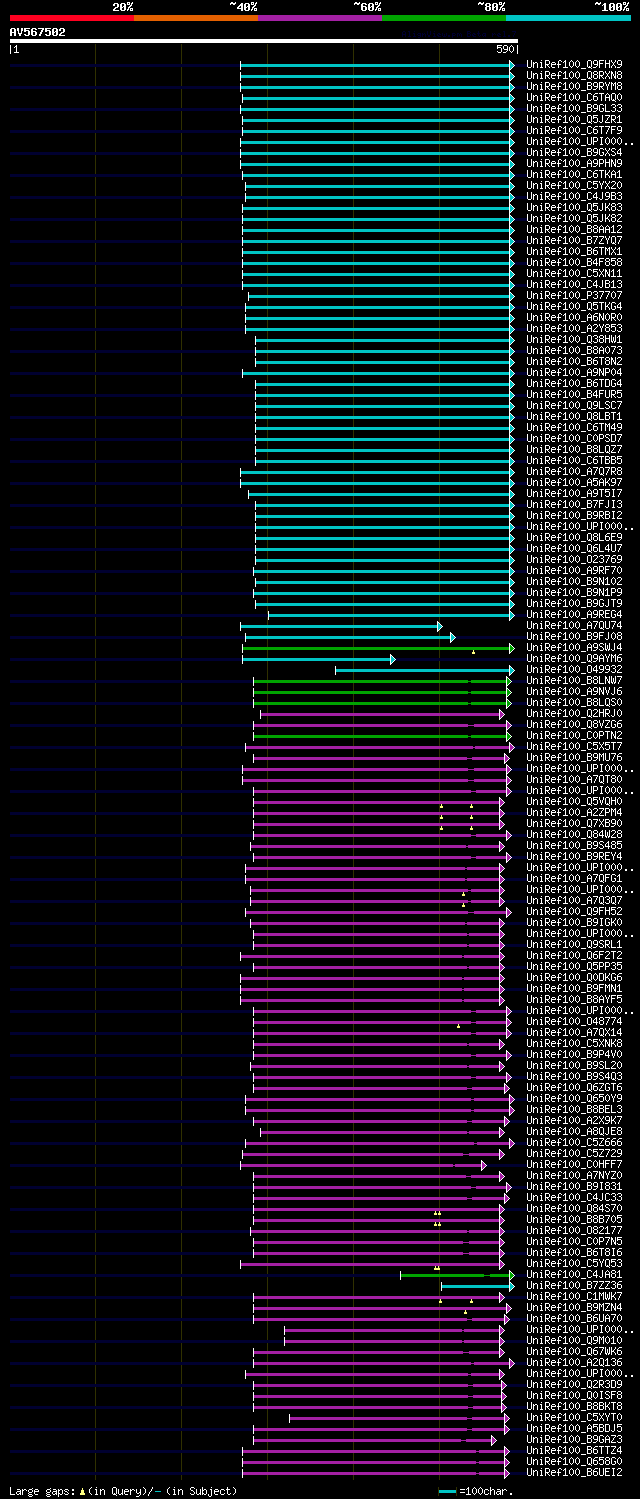The height and width of the screenshot is (1499, 640).
Task: Select the UniRef100_Q5JK82 label
Action: point(574,218)
